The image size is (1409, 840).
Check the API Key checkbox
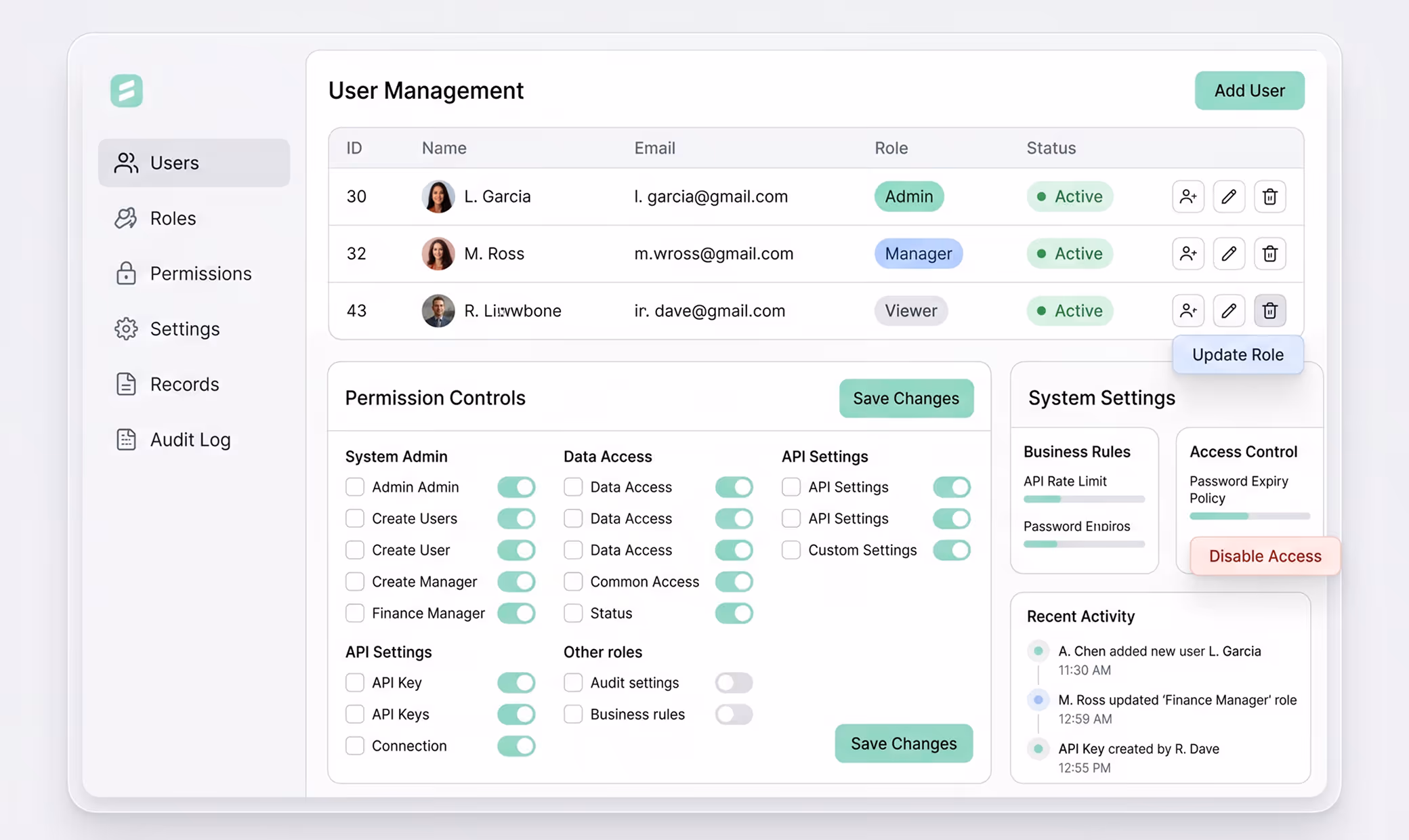click(x=355, y=682)
